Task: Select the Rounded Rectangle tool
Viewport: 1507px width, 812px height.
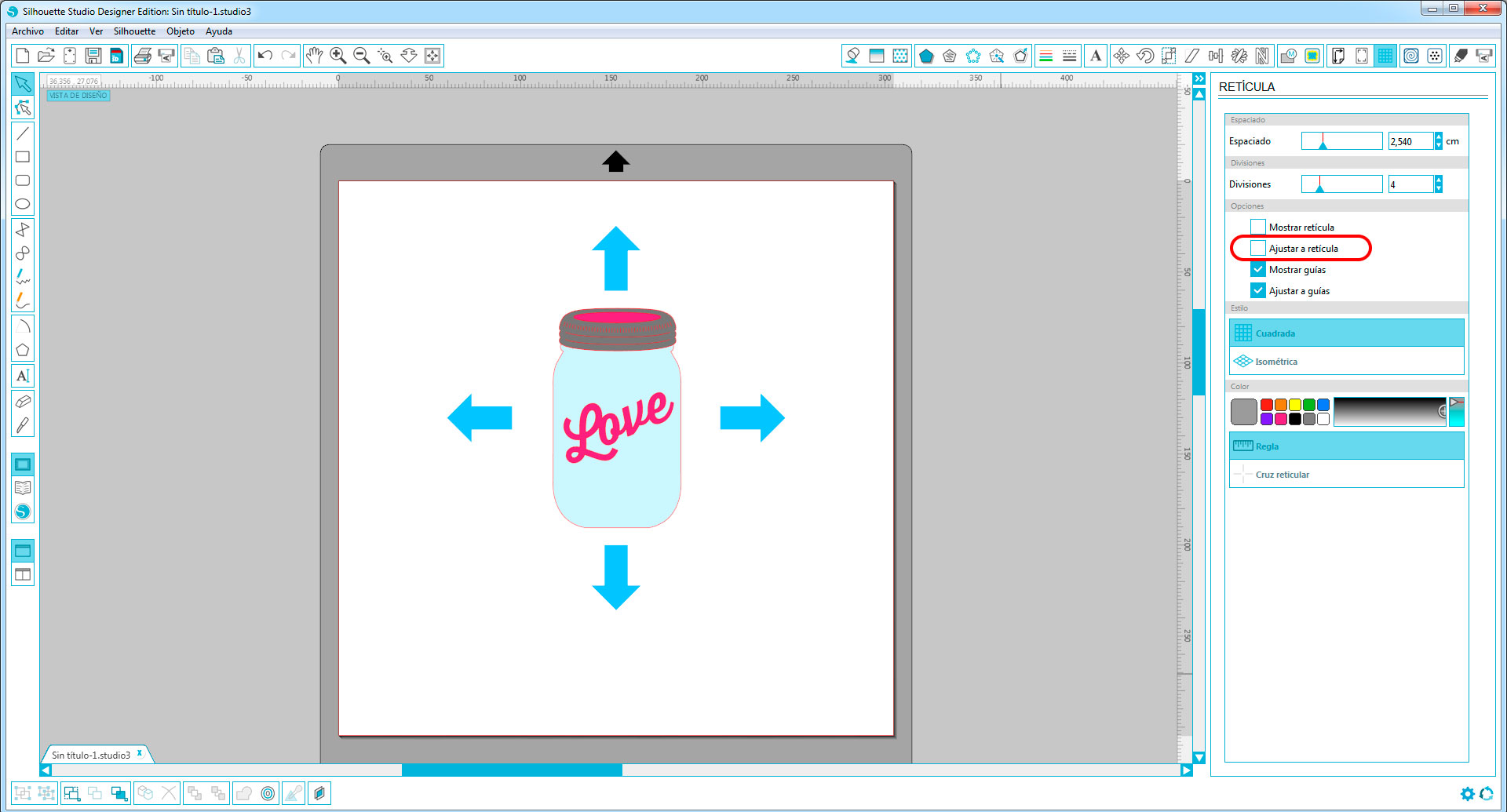Action: pyautogui.click(x=23, y=180)
